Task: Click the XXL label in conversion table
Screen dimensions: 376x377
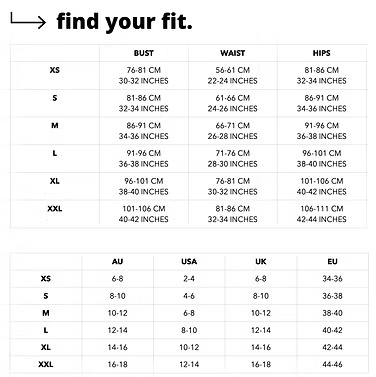Action: [x=46, y=364]
